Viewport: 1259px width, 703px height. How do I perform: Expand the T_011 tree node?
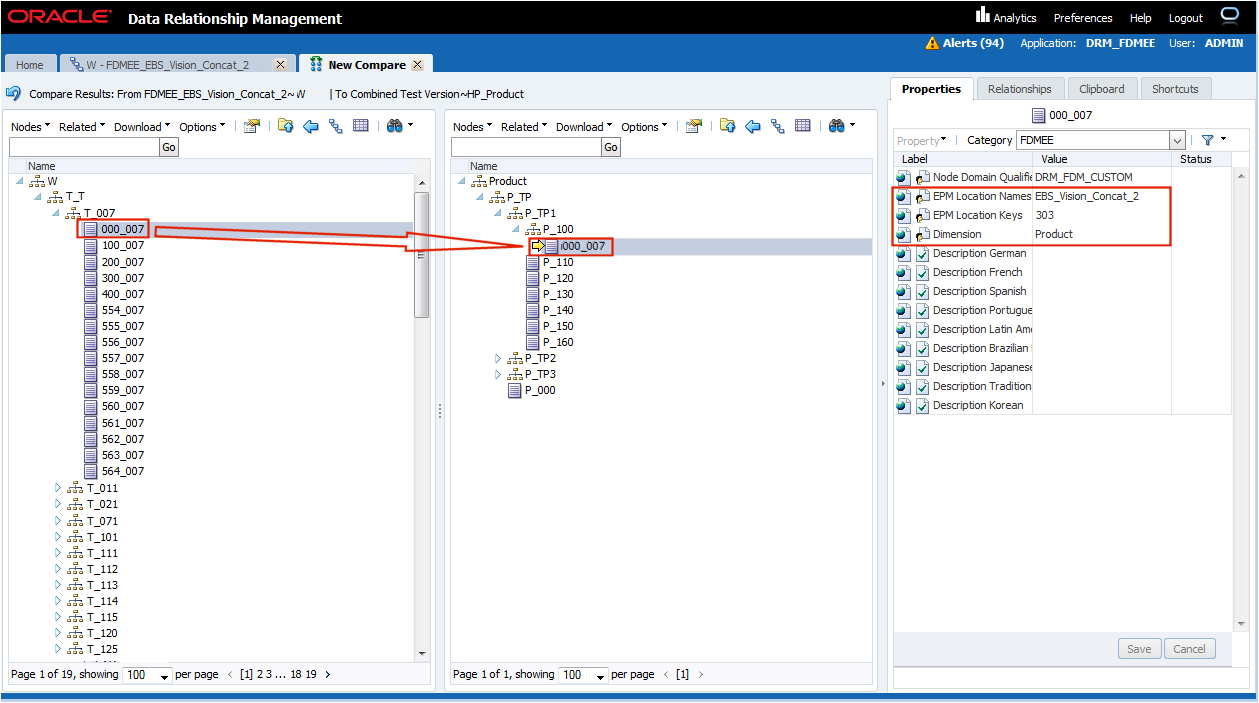click(x=58, y=488)
